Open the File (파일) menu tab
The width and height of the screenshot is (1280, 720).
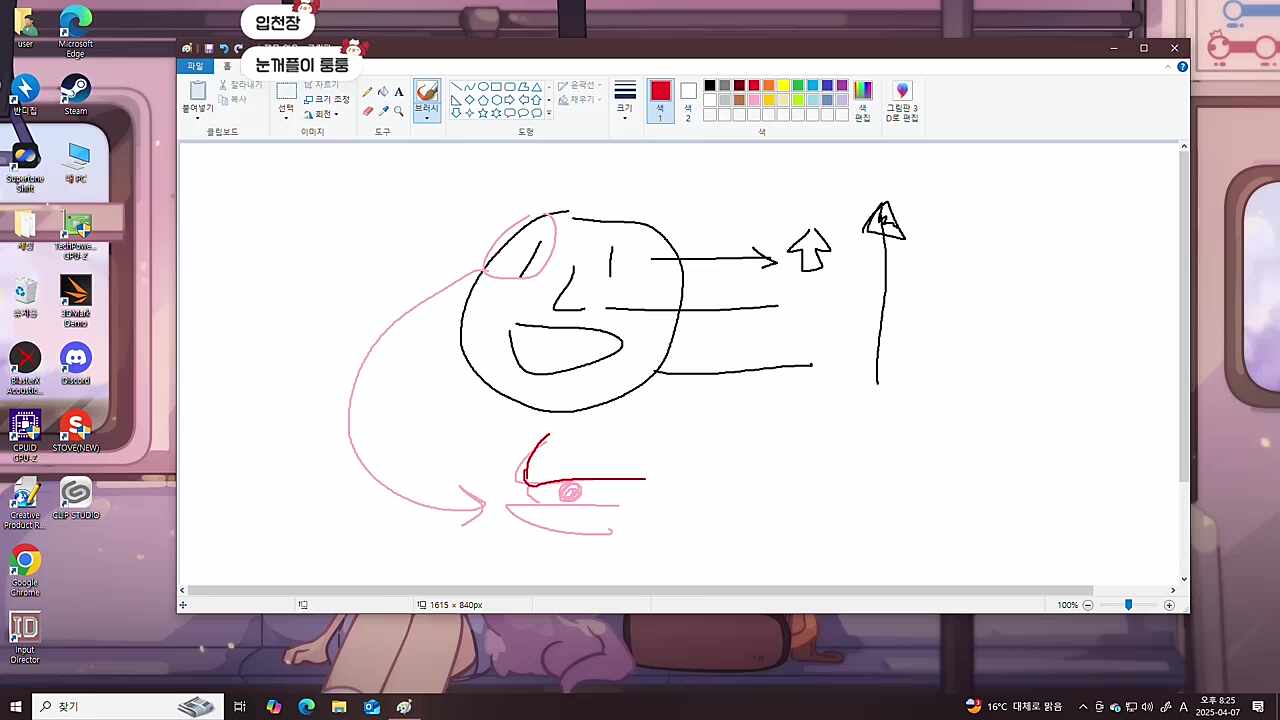[195, 66]
